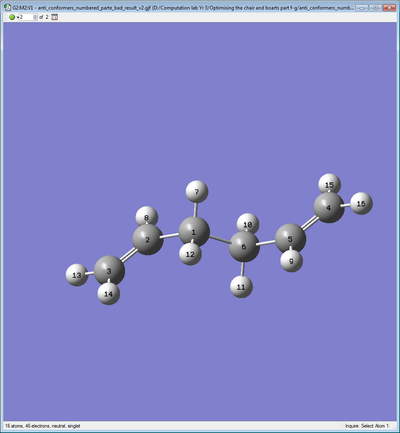Click the 'of 2' frame count label
This screenshot has height=433, width=400.
(44, 17)
